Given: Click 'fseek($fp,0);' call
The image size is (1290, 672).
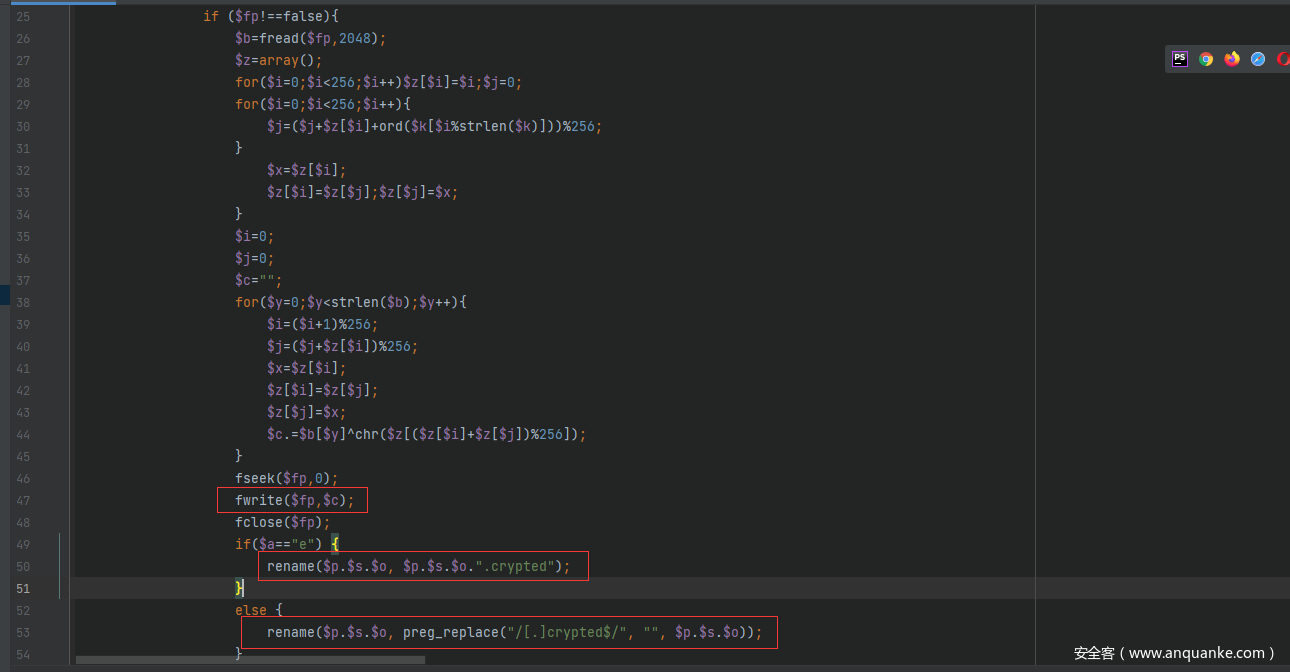Looking at the screenshot, I should [287, 478].
